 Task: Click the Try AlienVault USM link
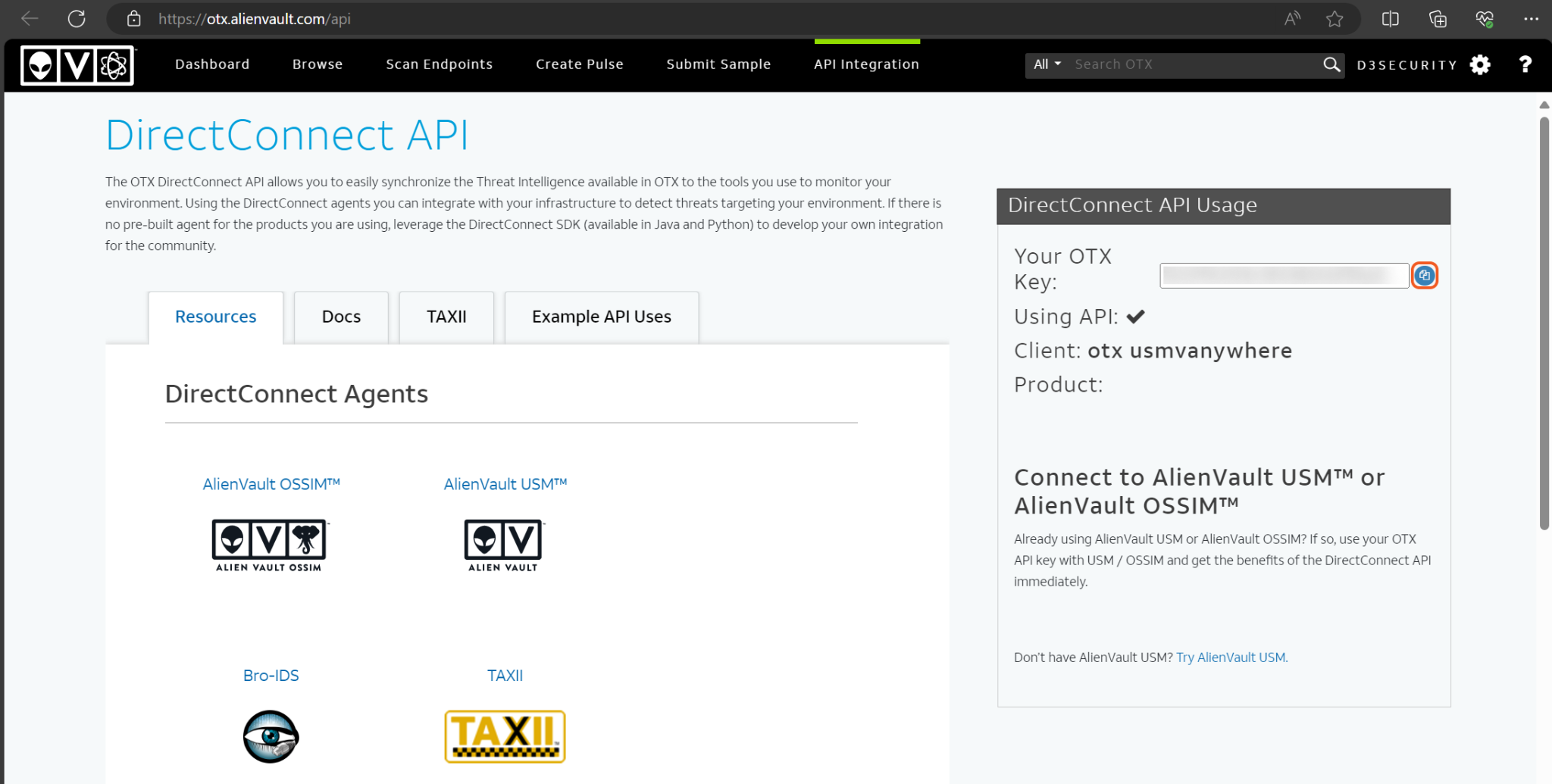pyautogui.click(x=1230, y=657)
